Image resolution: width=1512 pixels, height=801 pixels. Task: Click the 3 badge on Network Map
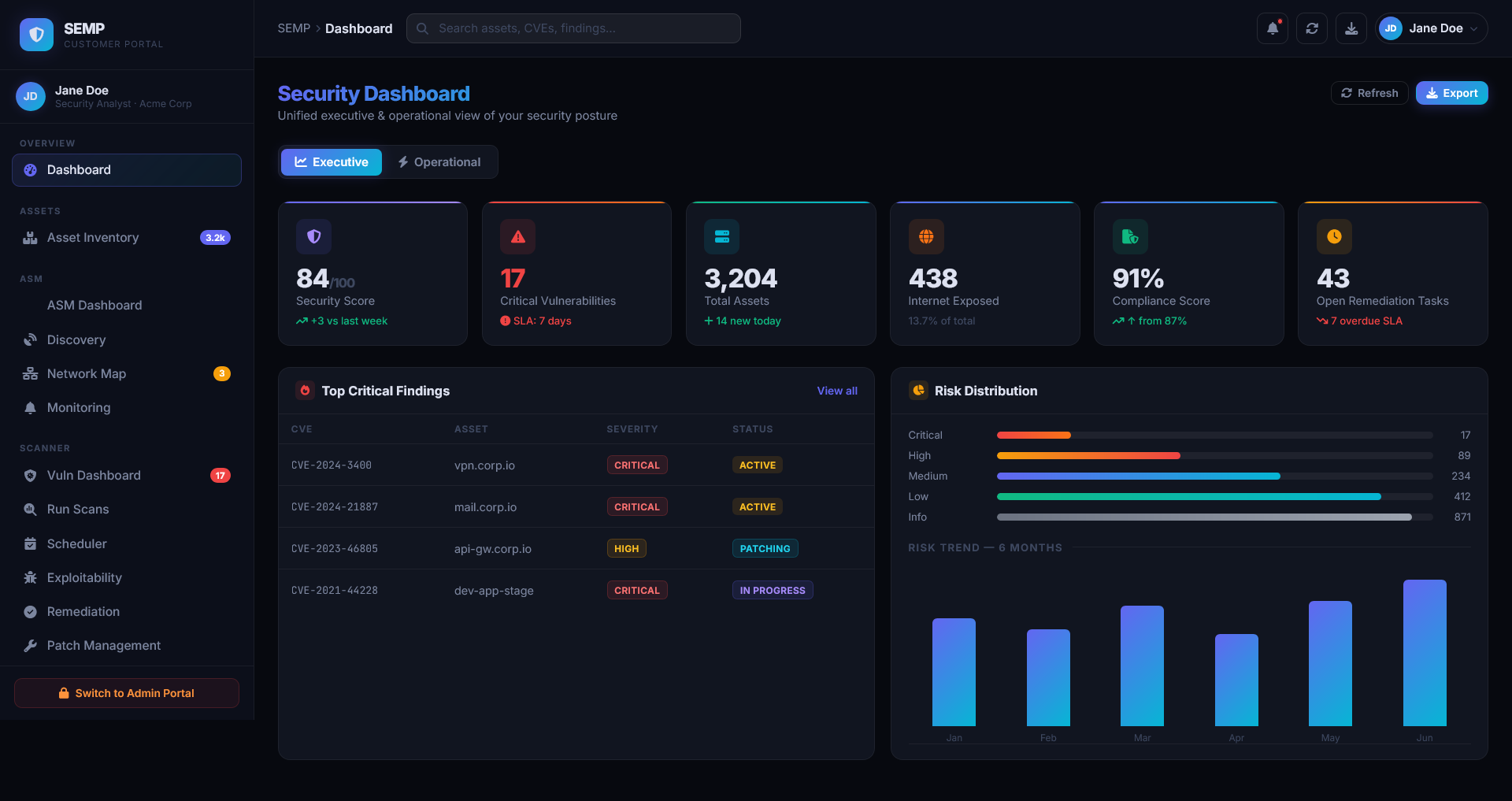(222, 374)
